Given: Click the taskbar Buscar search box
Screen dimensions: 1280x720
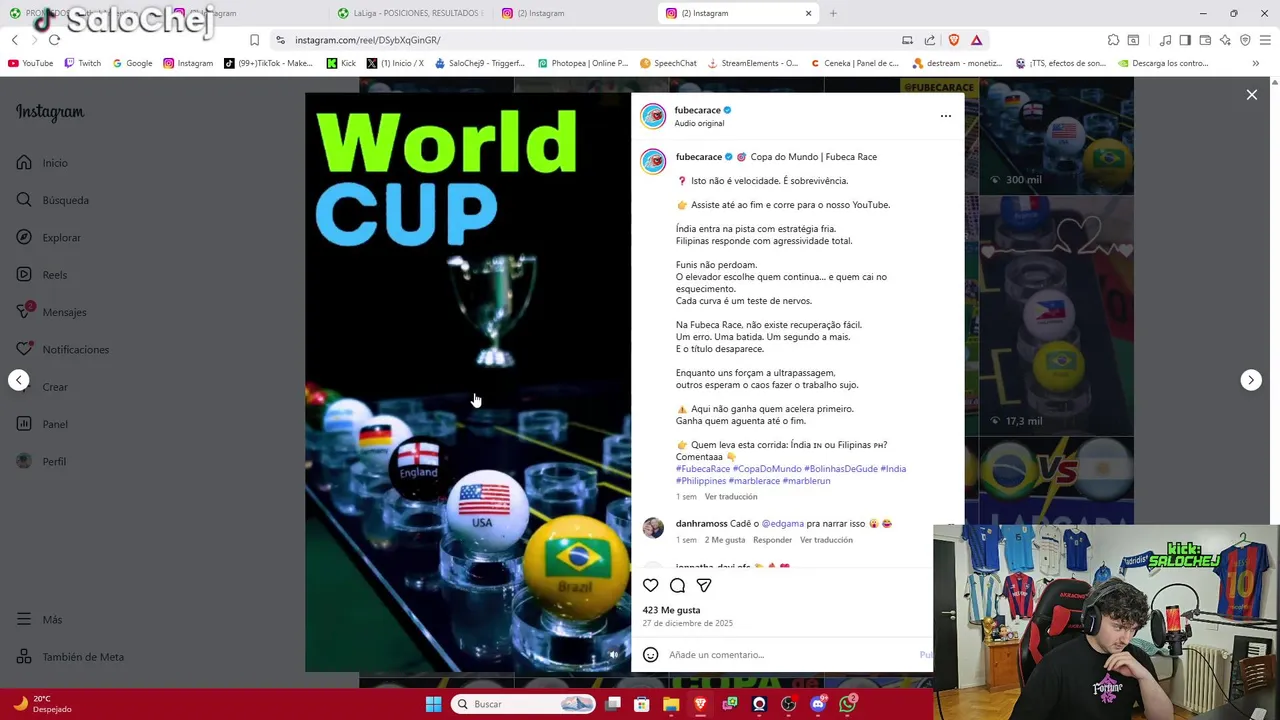Looking at the screenshot, I should pos(522,704).
